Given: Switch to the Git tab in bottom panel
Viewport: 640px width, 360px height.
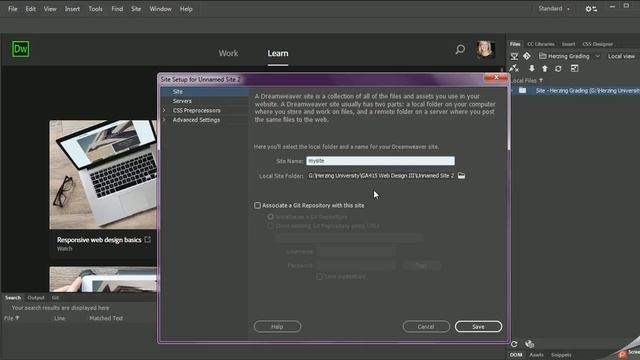Looking at the screenshot, I should 55,298.
